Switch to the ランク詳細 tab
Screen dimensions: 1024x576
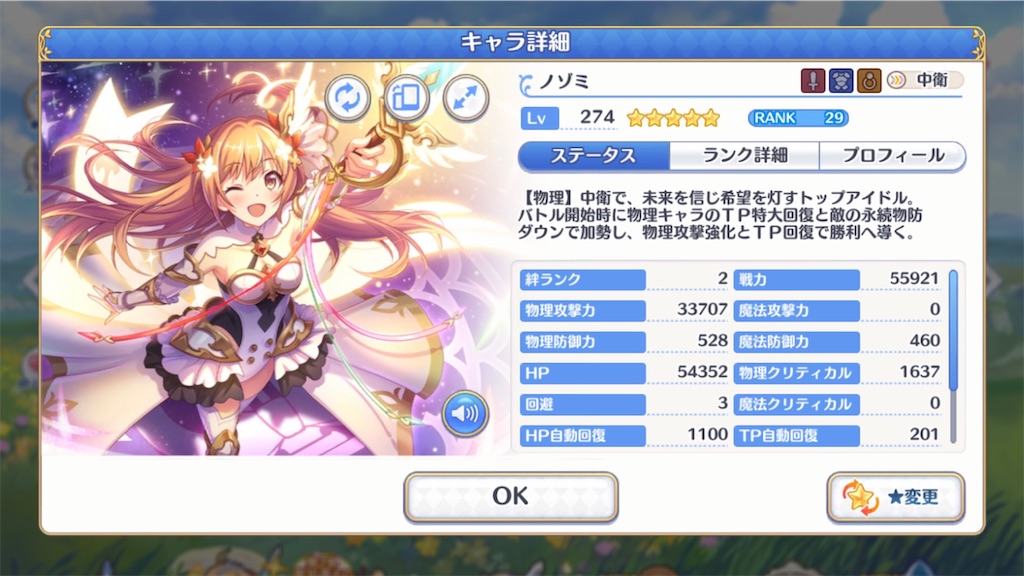coord(744,156)
